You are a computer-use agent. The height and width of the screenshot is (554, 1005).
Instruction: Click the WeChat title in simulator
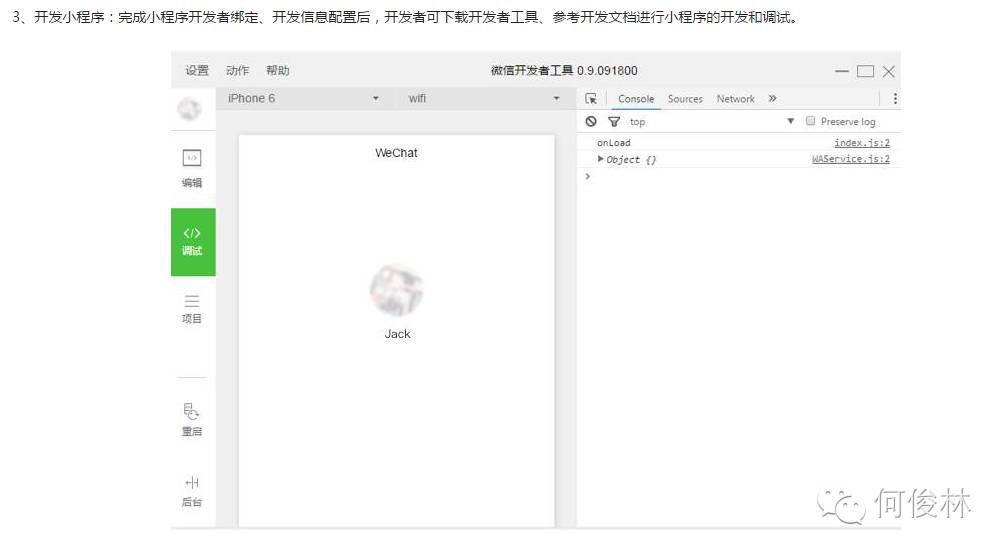pyautogui.click(x=396, y=153)
